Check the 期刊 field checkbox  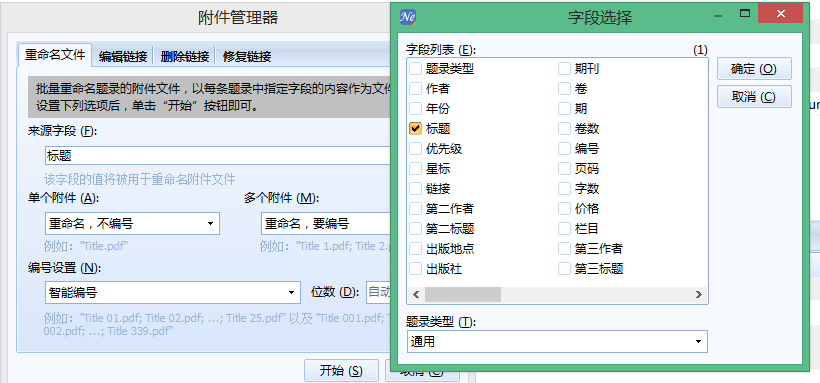(564, 69)
